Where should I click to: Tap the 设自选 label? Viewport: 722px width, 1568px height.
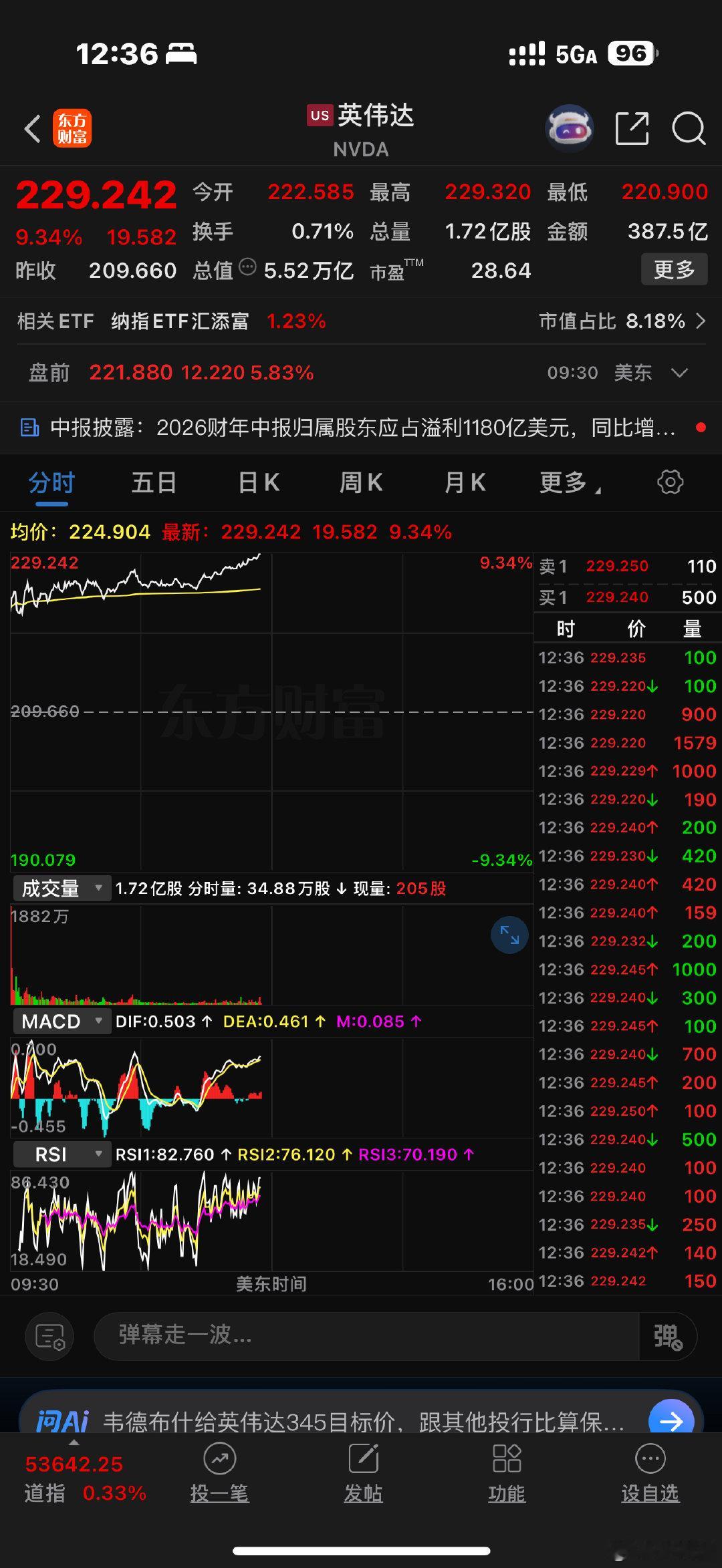coord(650,1493)
